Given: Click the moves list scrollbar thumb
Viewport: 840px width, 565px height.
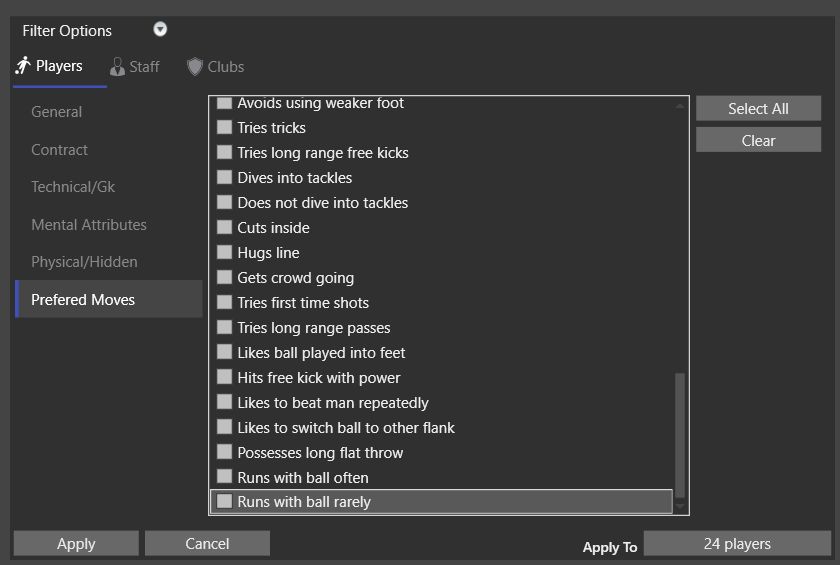Looking at the screenshot, I should [x=680, y=435].
